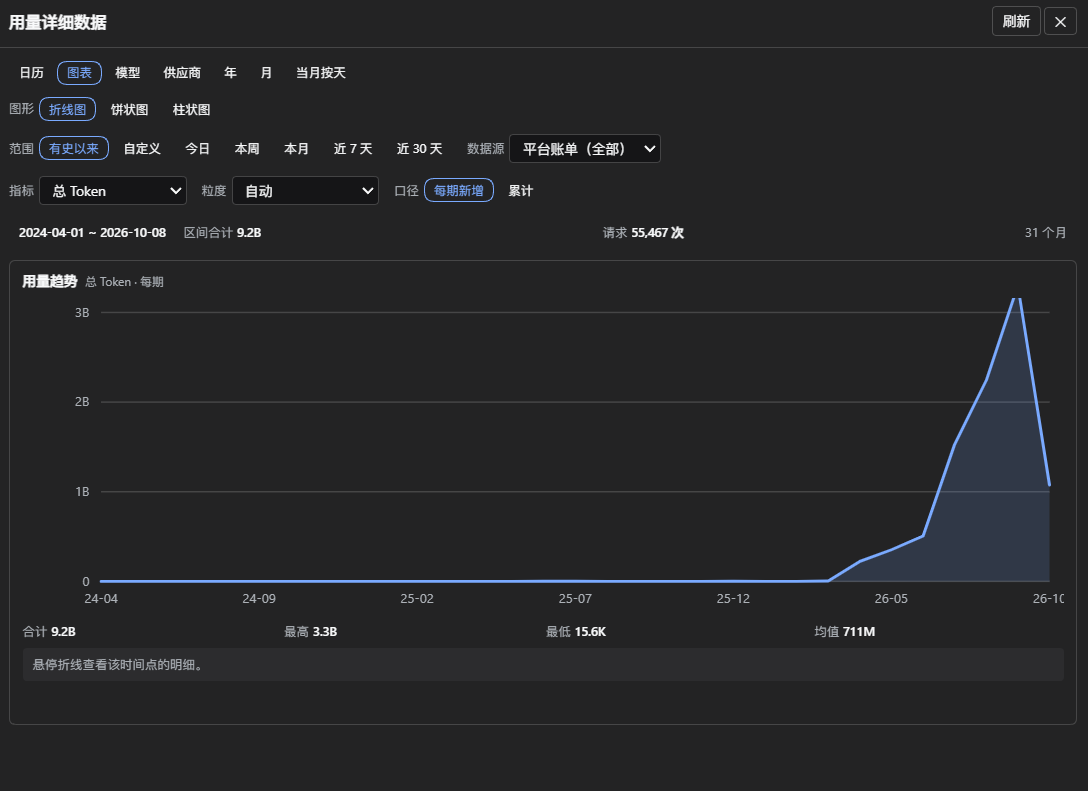The width and height of the screenshot is (1088, 791).
Task: Switch to the 供应商 tab
Action: pyautogui.click(x=182, y=73)
